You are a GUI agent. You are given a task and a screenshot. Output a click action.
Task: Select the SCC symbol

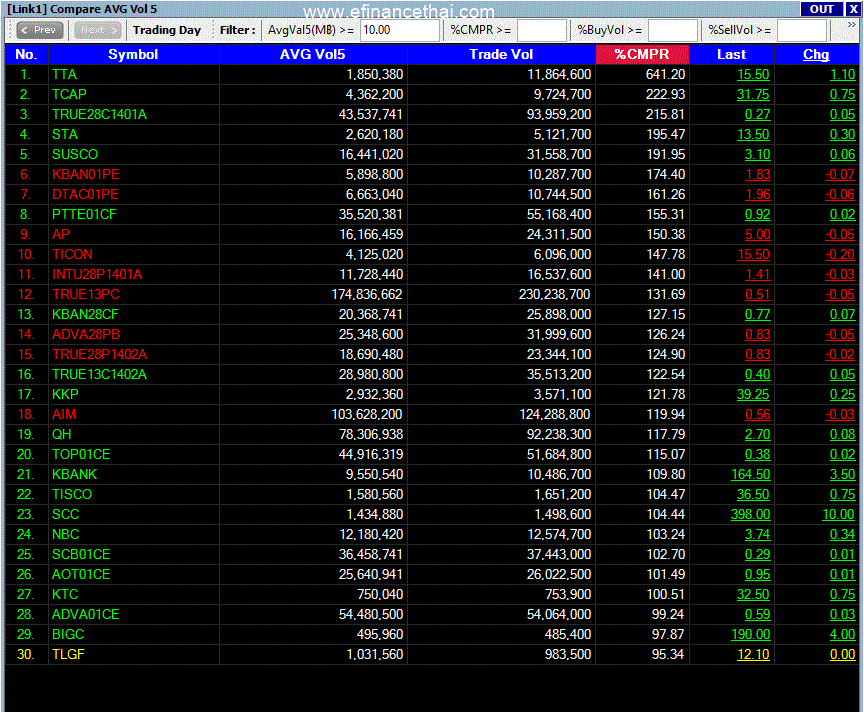tap(66, 515)
